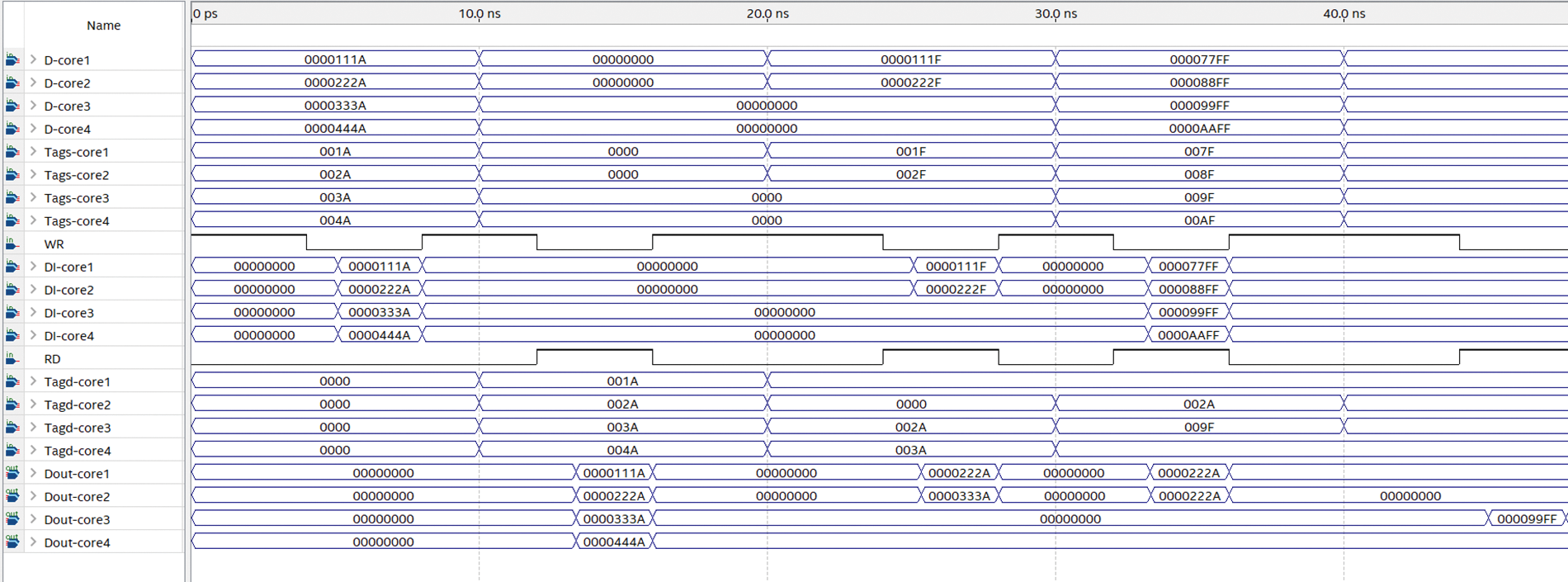Click the input bus icon beside D-core1
The image size is (1568, 582).
[x=12, y=59]
